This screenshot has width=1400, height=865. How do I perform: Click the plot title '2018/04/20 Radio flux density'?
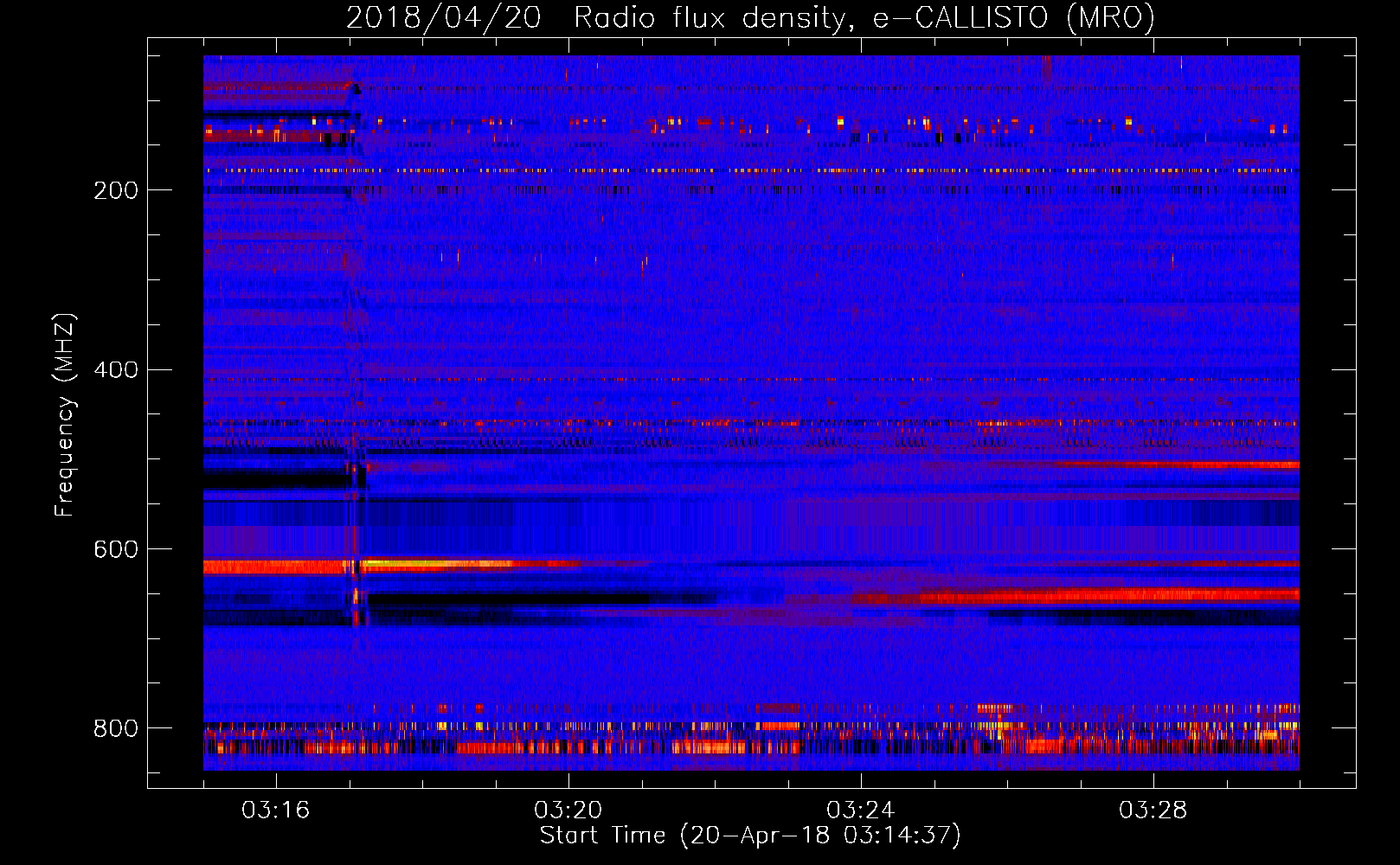[750, 18]
